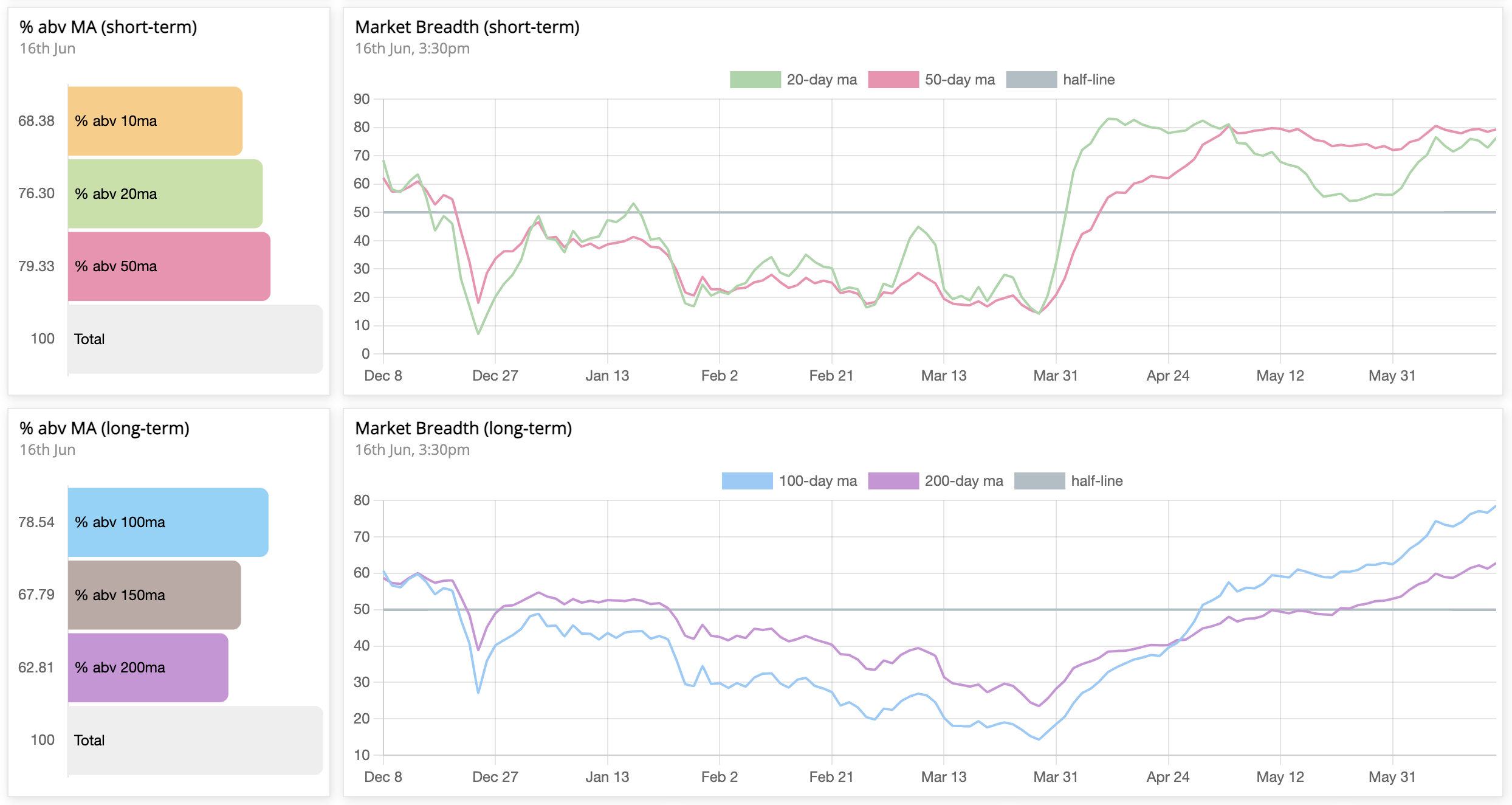Select the % abv 20ma bar
Screen dimensions: 1512x805
tap(165, 193)
